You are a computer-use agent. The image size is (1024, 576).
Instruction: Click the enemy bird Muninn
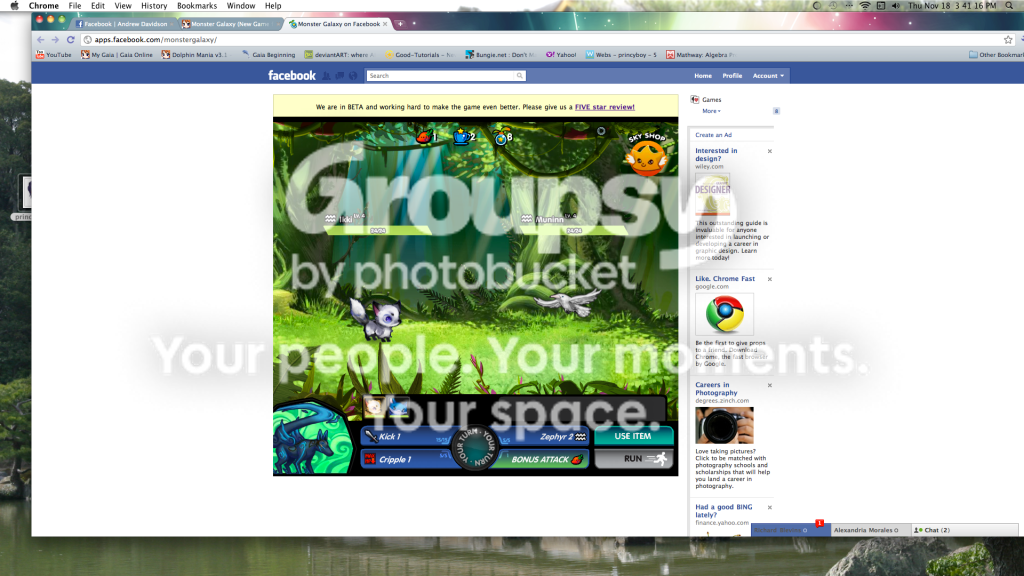566,302
